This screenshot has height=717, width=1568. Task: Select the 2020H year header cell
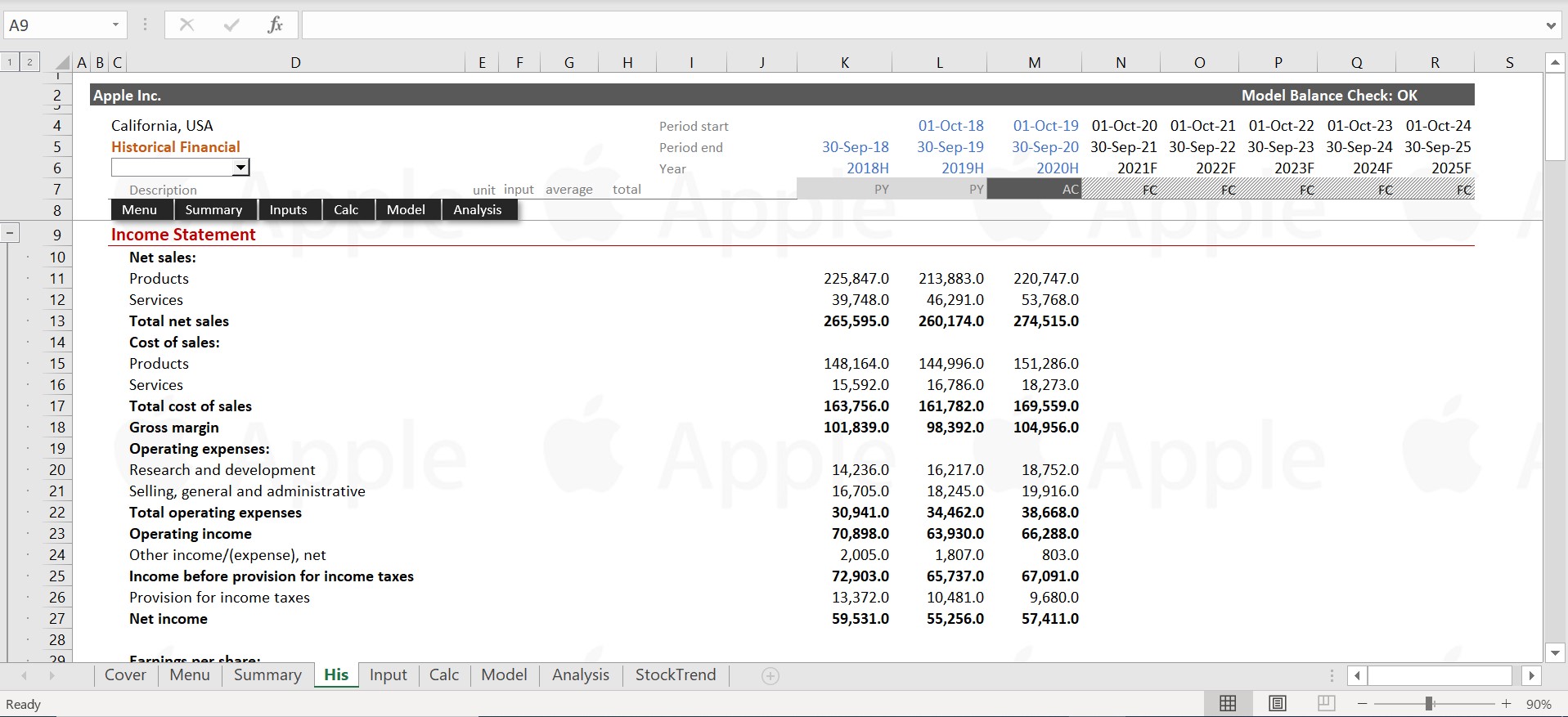coord(1057,168)
